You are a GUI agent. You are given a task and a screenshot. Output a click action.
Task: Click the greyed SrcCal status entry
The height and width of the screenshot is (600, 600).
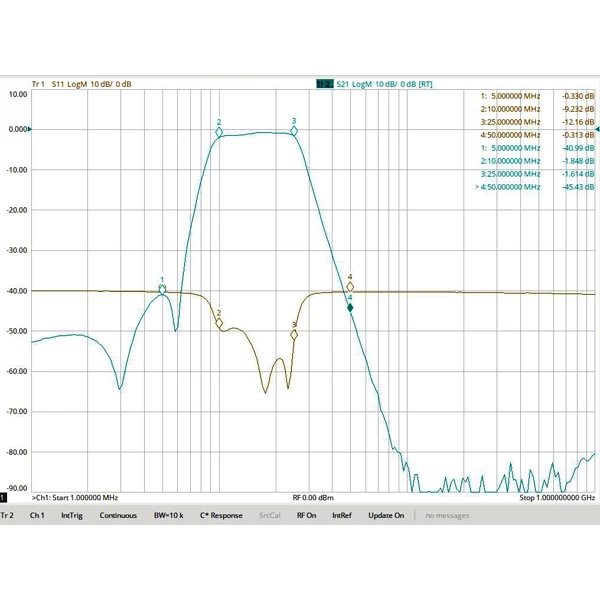pyautogui.click(x=270, y=515)
